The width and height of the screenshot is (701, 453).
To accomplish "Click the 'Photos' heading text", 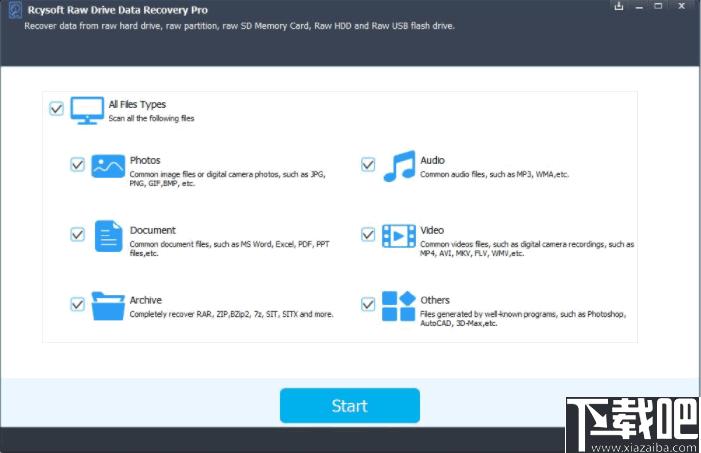I will coord(145,160).
